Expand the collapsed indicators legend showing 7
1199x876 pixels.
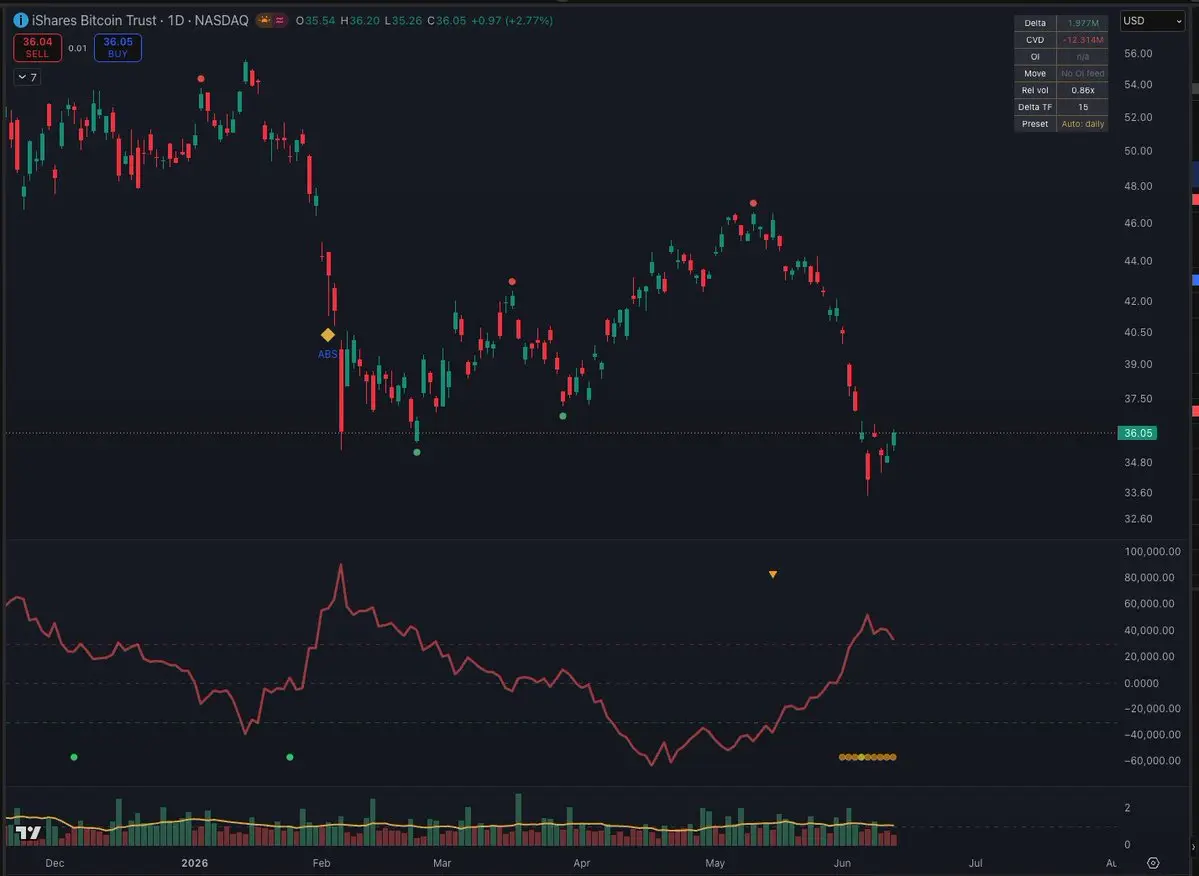coord(28,77)
